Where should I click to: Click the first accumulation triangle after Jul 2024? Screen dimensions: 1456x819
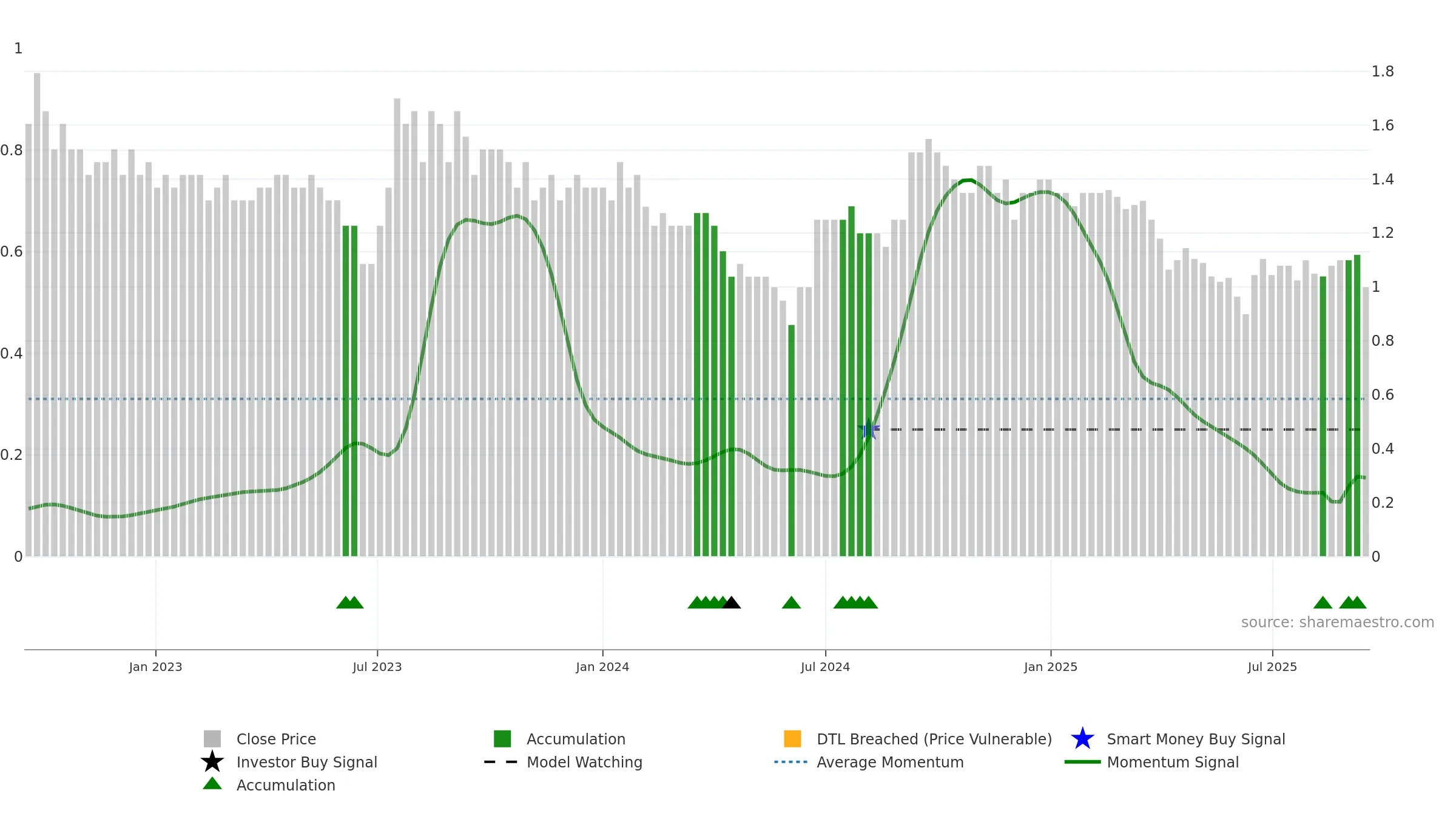tap(843, 602)
